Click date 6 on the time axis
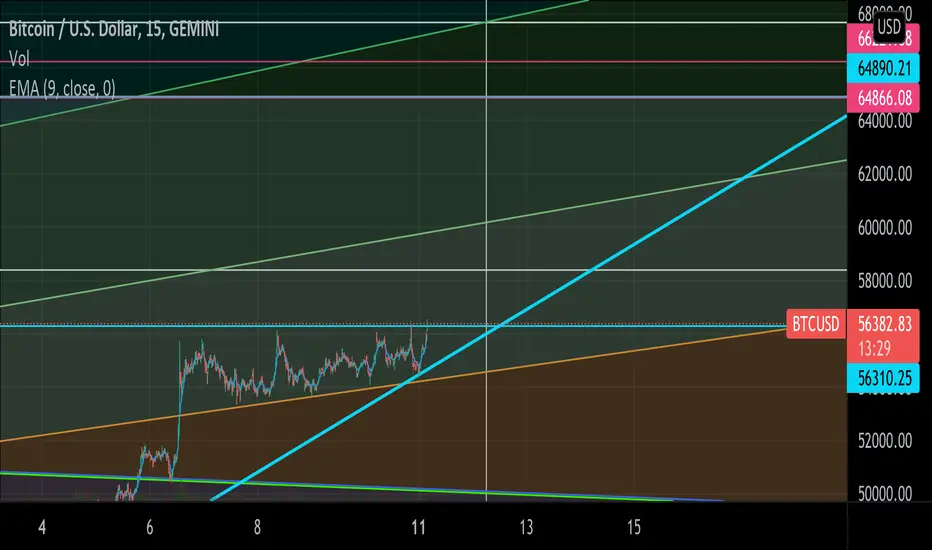Image resolution: width=932 pixels, height=550 pixels. click(150, 527)
